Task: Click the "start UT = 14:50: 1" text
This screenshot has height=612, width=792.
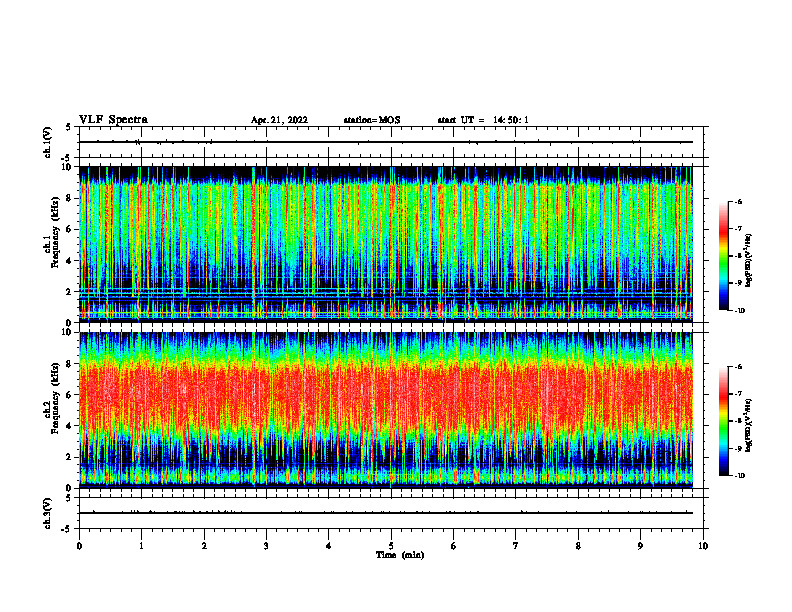Action: coord(483,120)
